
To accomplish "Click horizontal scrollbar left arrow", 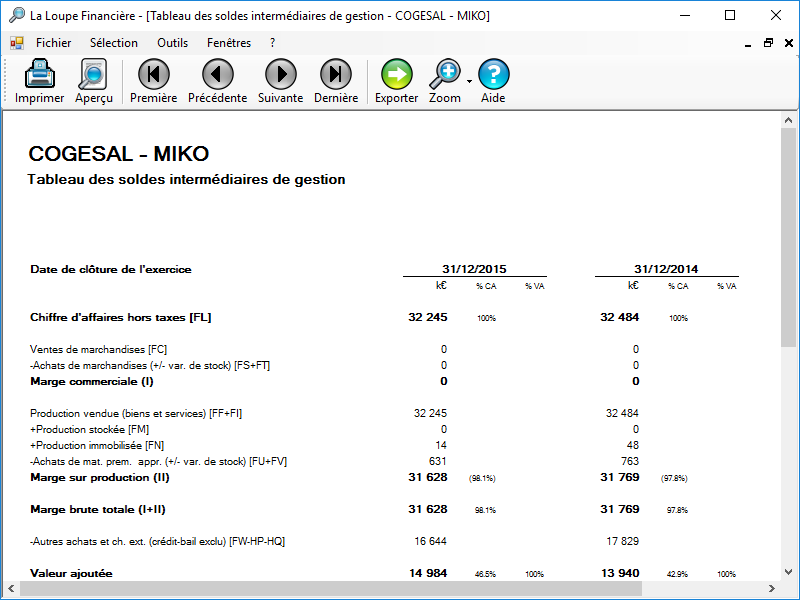I will (11, 588).
